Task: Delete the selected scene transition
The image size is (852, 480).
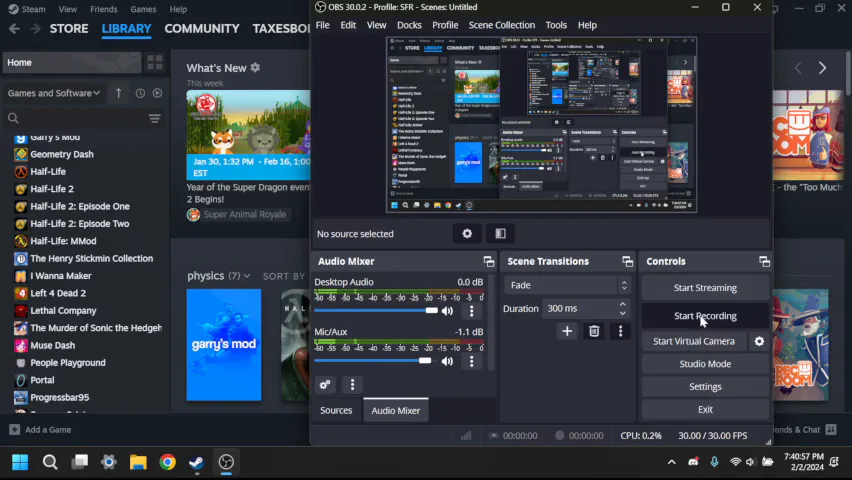Action: tap(594, 331)
